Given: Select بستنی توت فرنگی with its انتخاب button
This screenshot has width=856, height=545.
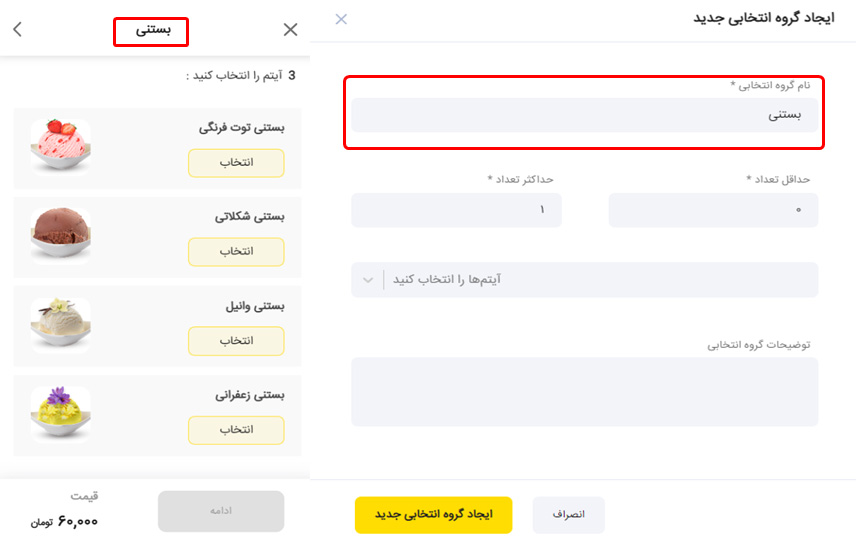Looking at the screenshot, I should point(236,163).
